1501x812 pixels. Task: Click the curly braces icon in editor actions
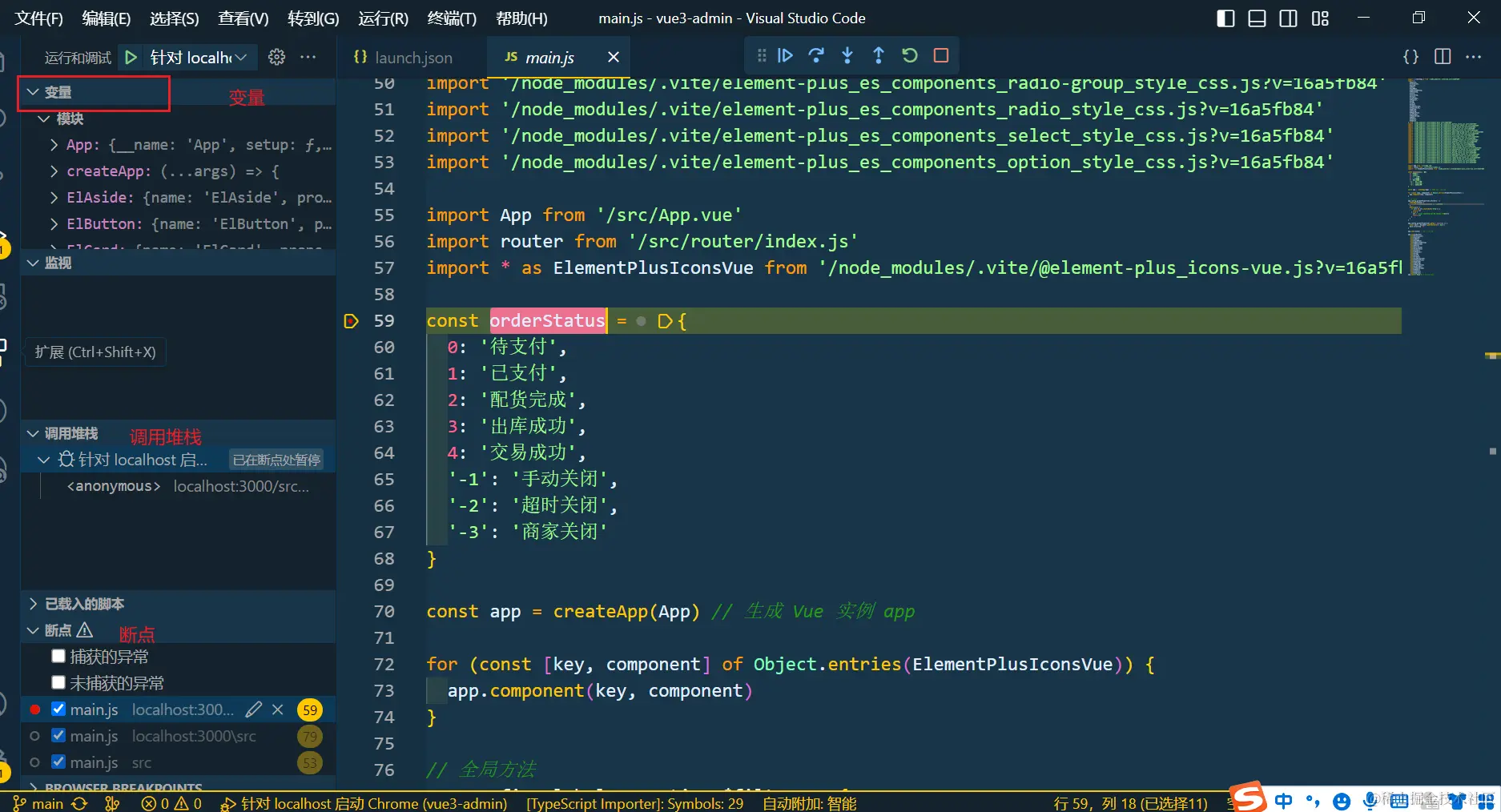click(1411, 56)
